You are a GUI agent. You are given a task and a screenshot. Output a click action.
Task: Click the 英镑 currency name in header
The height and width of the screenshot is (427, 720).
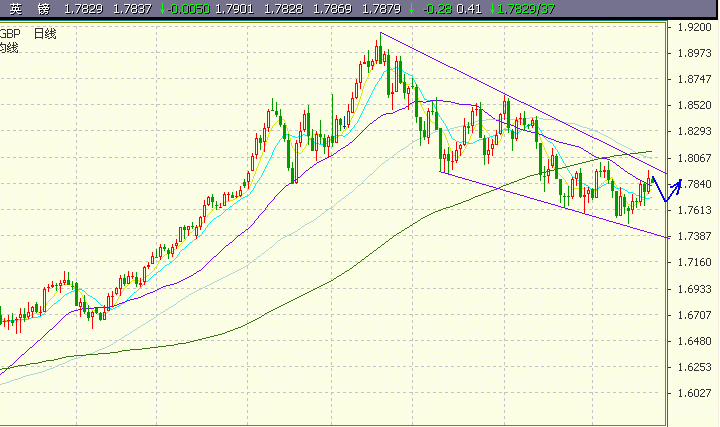[x=30, y=9]
